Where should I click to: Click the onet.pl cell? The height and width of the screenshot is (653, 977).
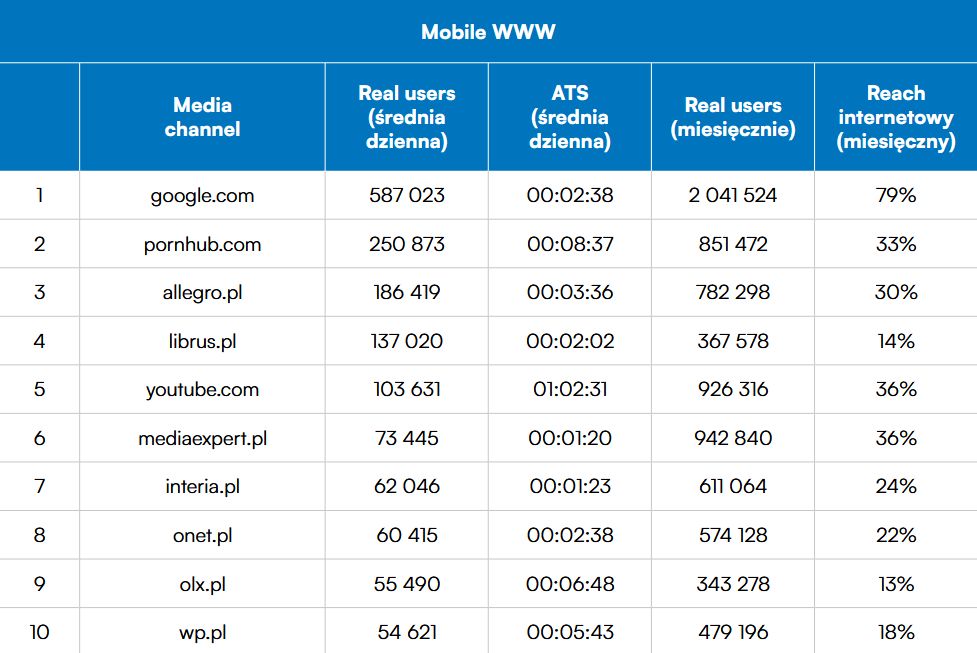pyautogui.click(x=203, y=535)
